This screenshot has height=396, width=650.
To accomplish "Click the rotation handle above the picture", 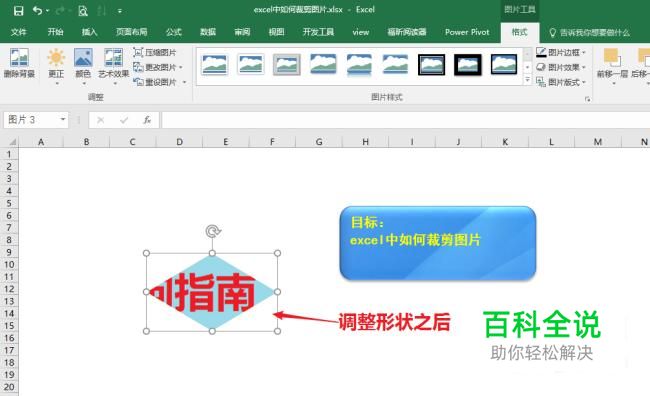I will tap(213, 231).
